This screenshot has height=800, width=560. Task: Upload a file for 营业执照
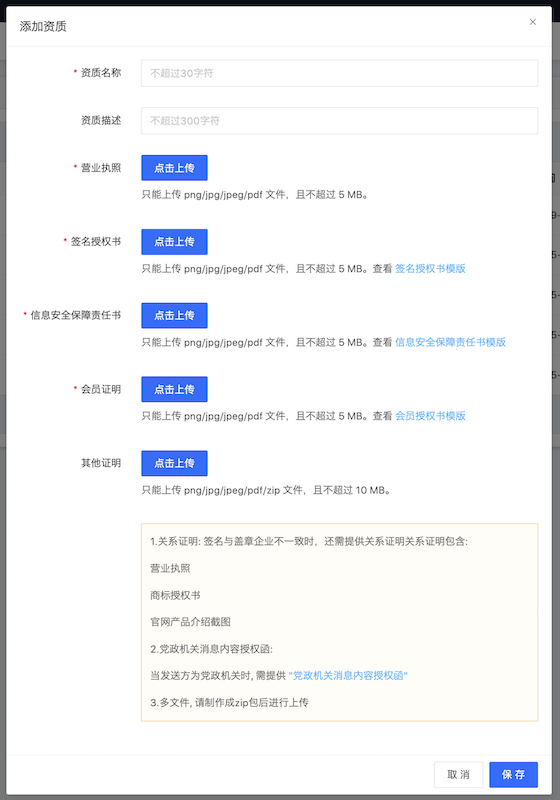coord(174,168)
